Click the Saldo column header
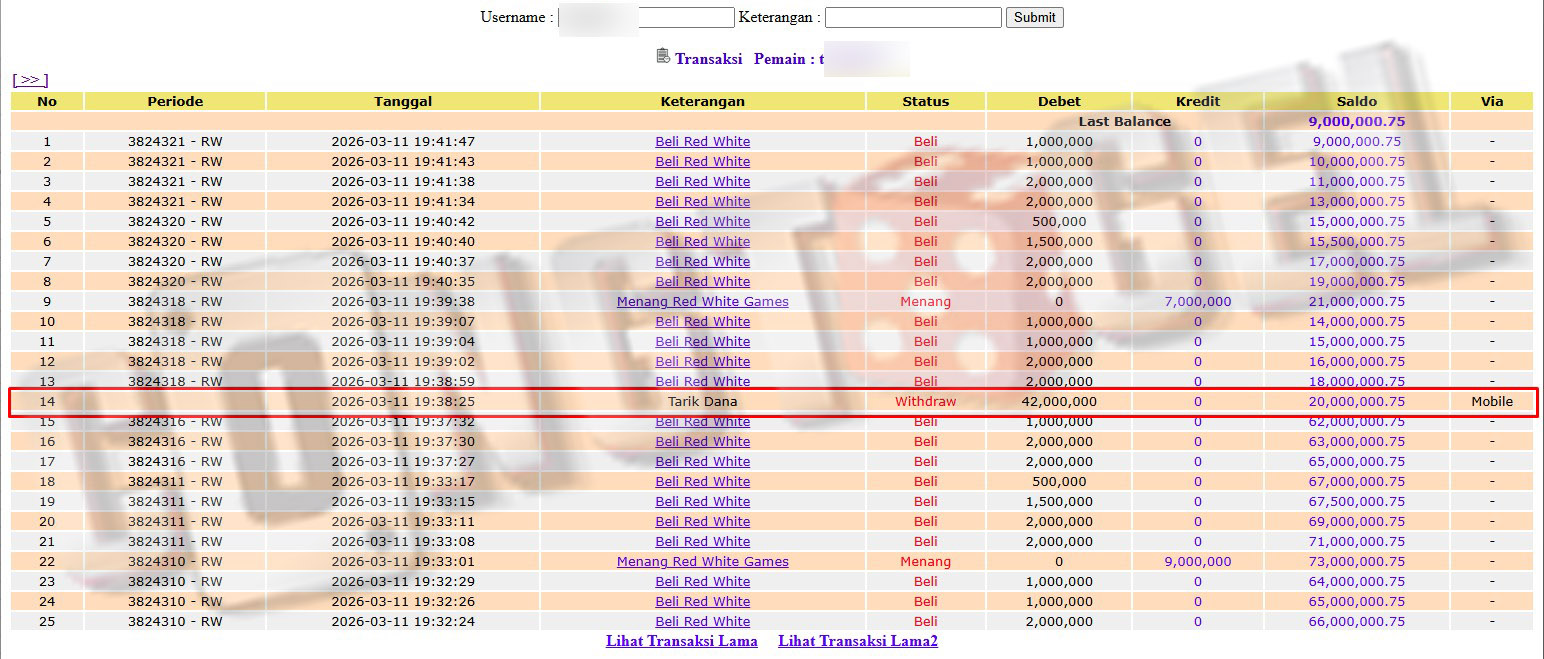Screen dimensions: 1544x659 click(x=1356, y=101)
